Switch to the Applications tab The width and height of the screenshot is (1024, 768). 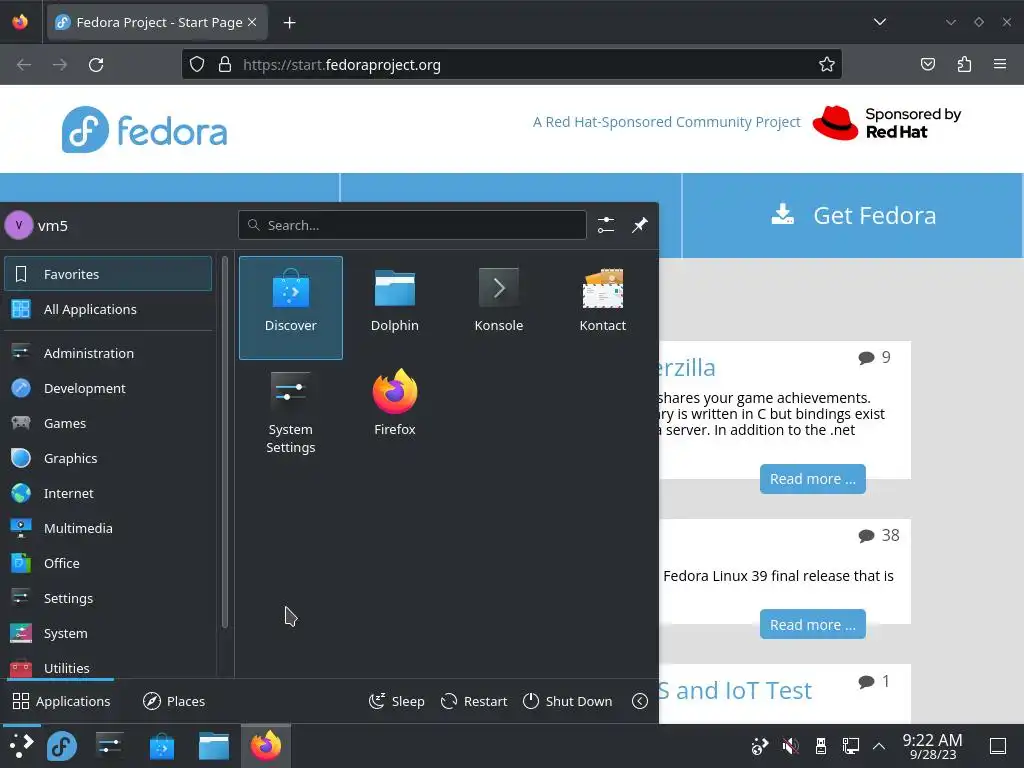pos(61,701)
